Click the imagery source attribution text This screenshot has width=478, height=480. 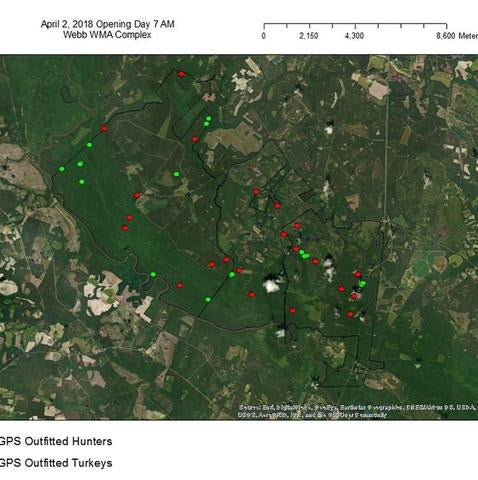tap(357, 411)
